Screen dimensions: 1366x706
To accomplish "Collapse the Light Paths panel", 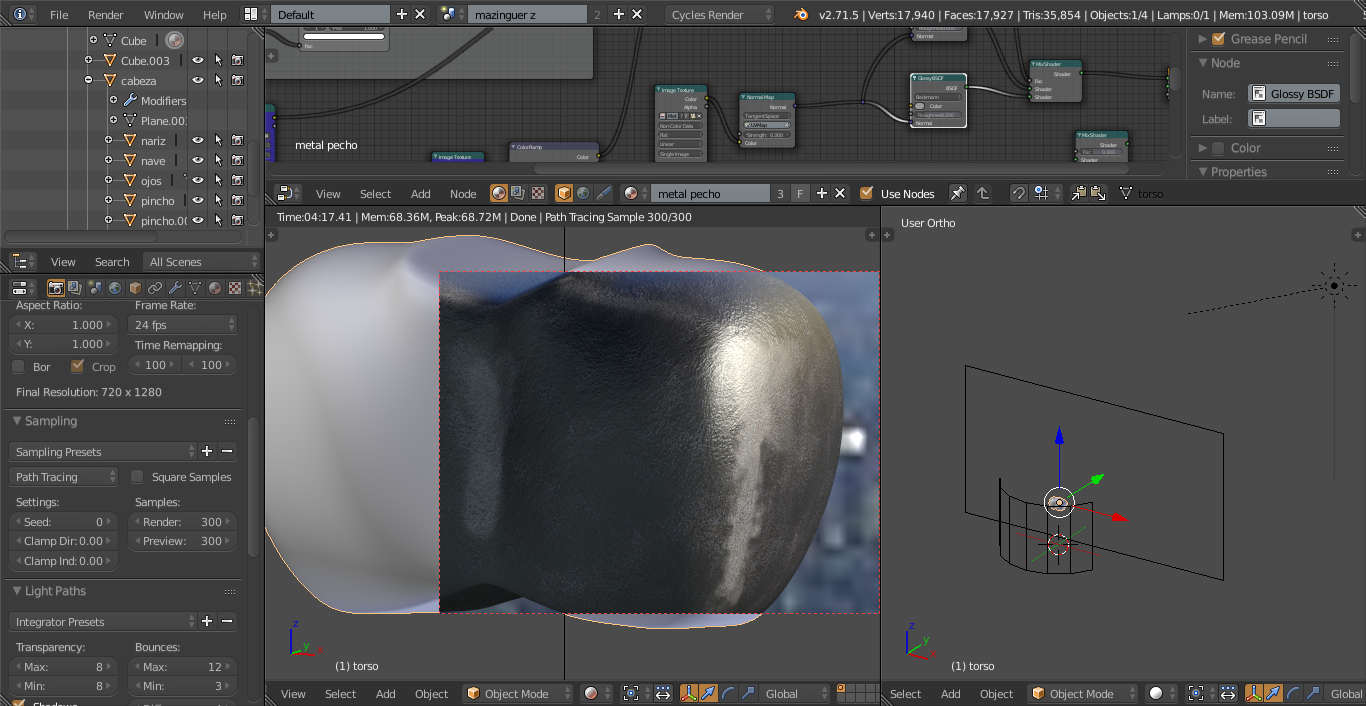I will 17,591.
